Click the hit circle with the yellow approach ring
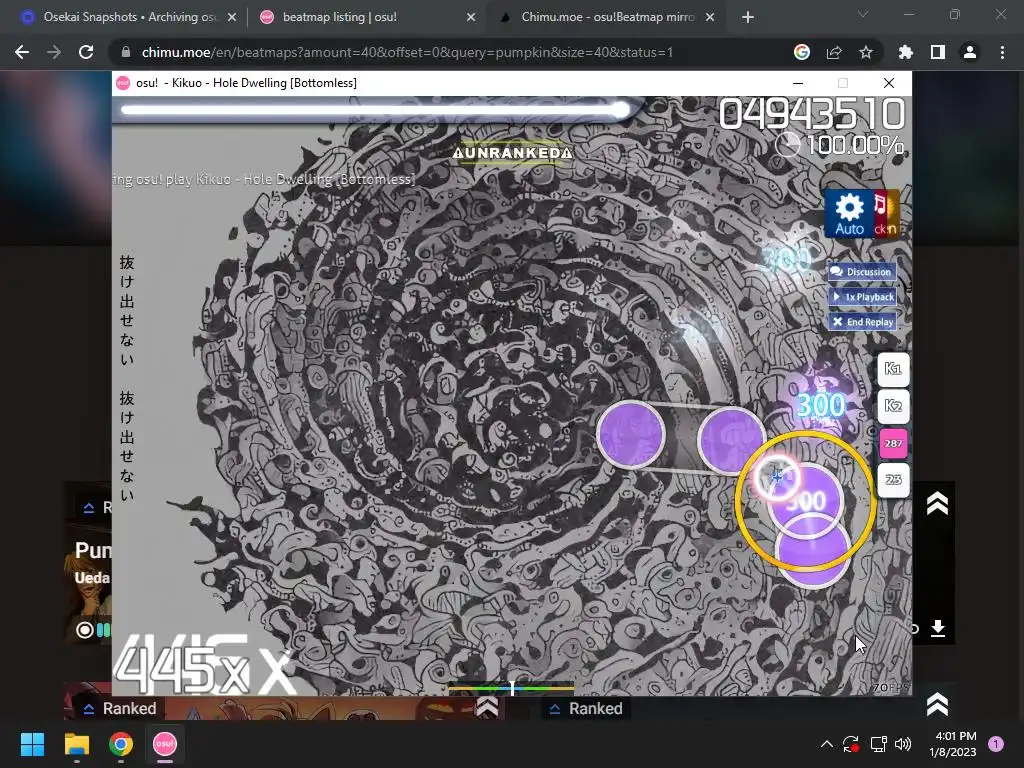The width and height of the screenshot is (1024, 768). (x=805, y=501)
